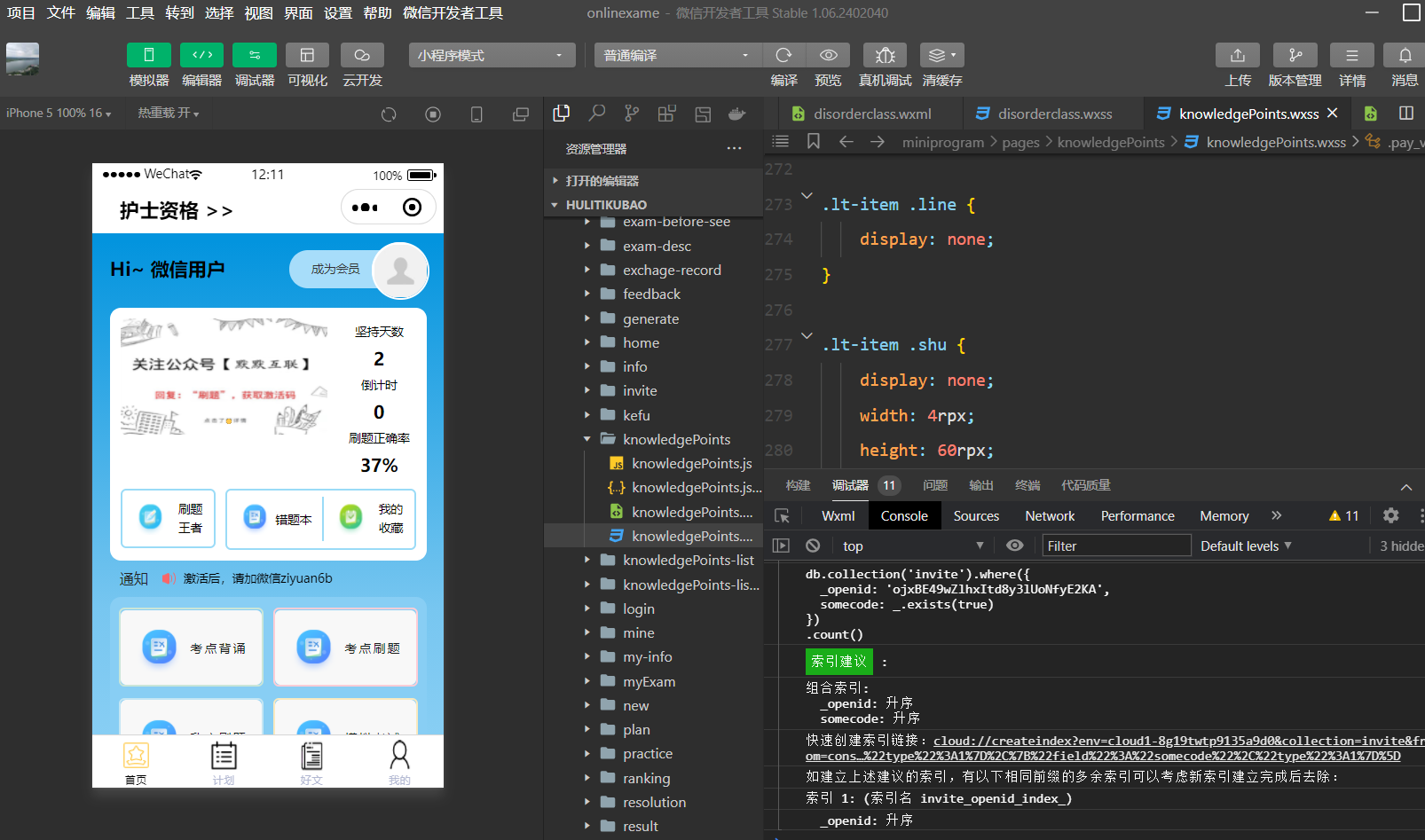
Task: Open the DevTools settings gear
Action: 1390,515
